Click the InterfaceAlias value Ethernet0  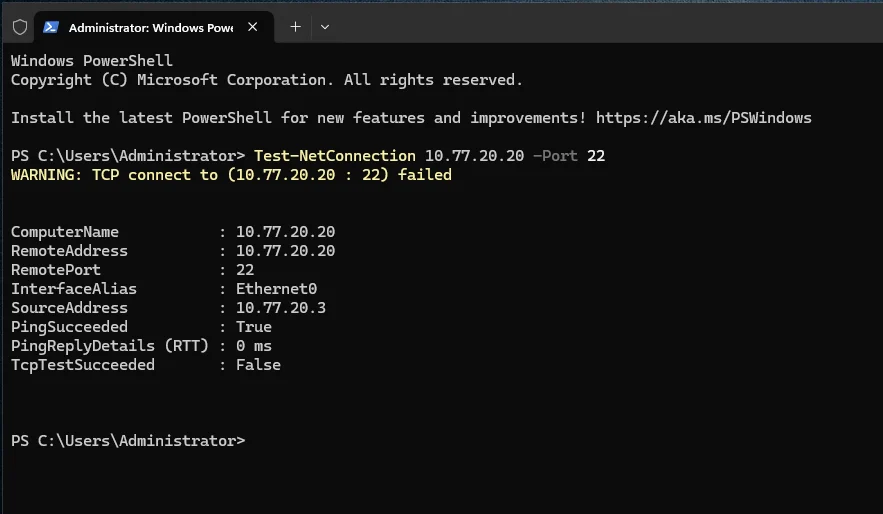point(276,289)
